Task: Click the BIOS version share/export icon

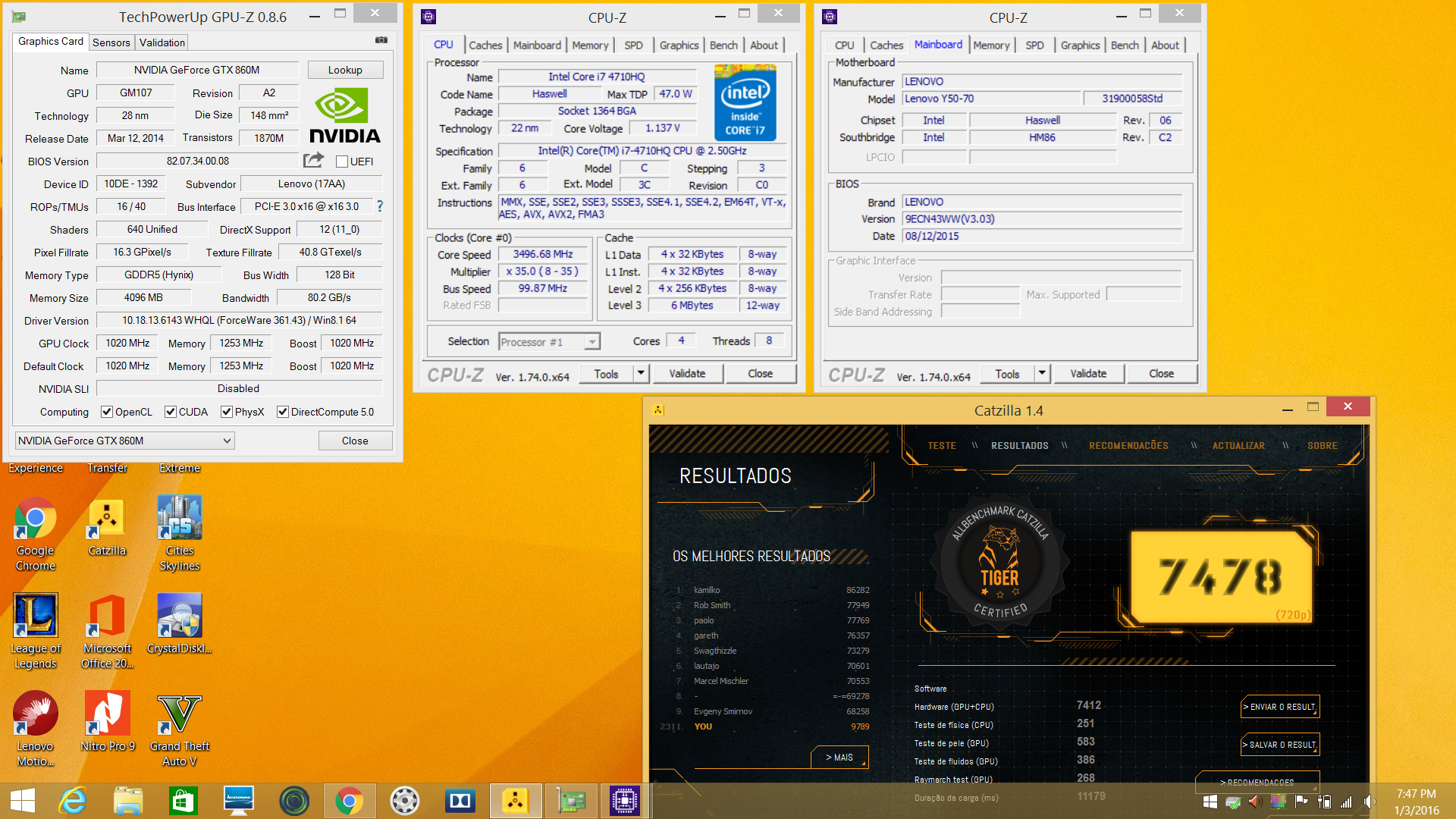Action: coord(313,160)
